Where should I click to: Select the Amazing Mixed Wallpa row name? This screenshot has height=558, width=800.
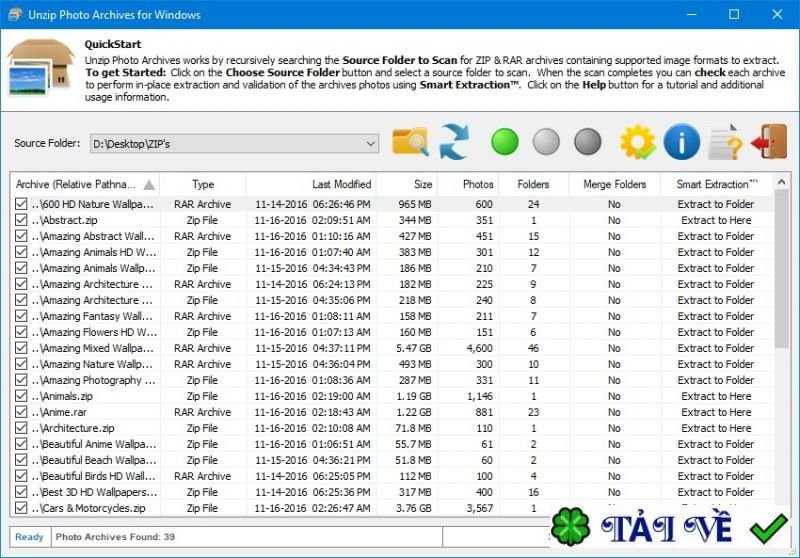(x=92, y=348)
